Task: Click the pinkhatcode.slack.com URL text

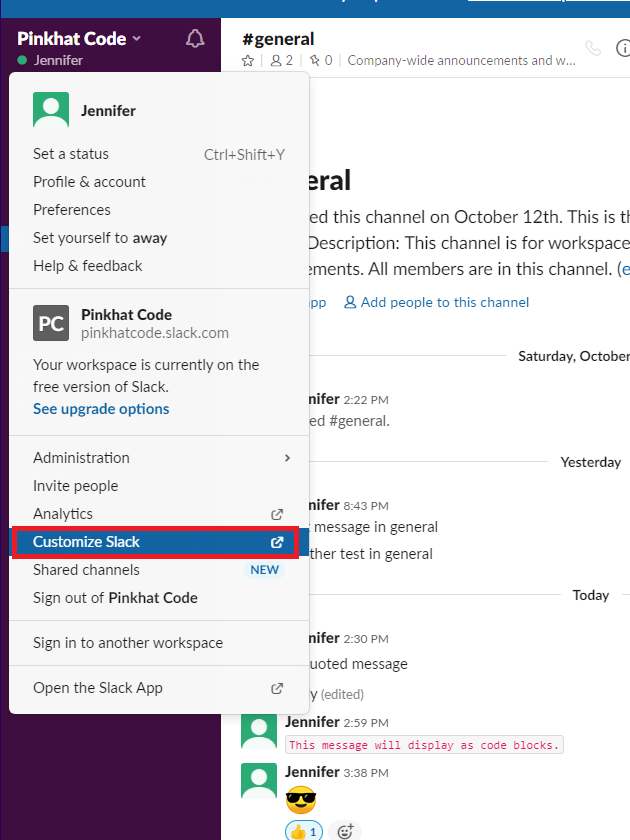Action: pyautogui.click(x=155, y=333)
